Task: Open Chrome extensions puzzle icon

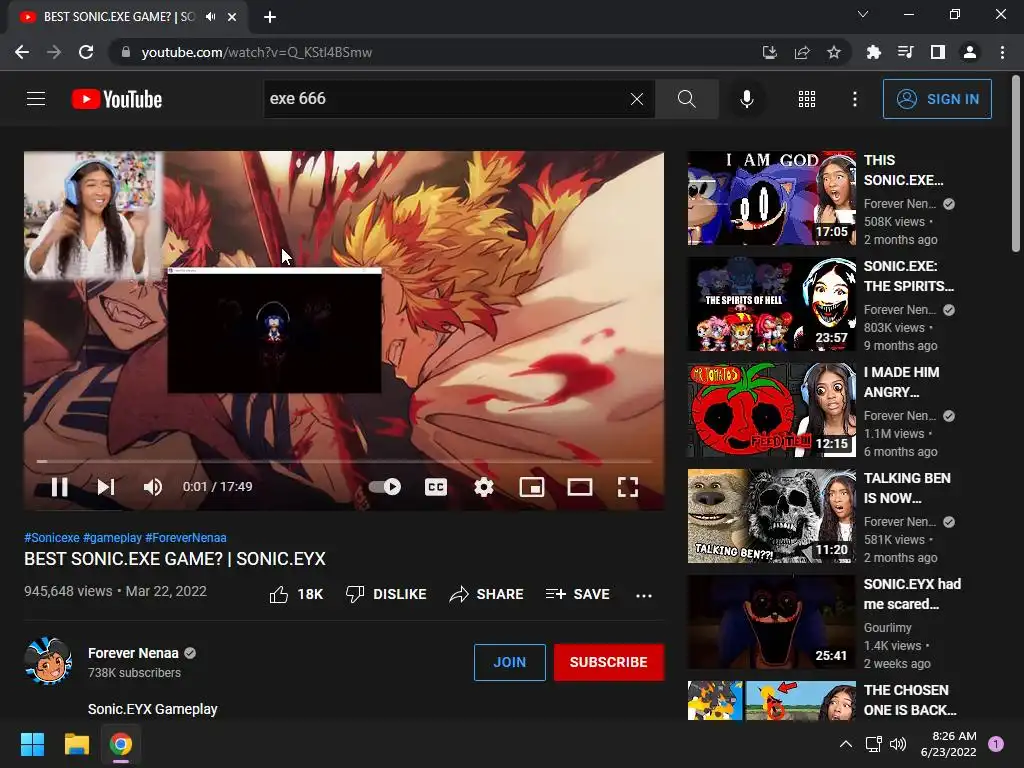Action: 873,52
